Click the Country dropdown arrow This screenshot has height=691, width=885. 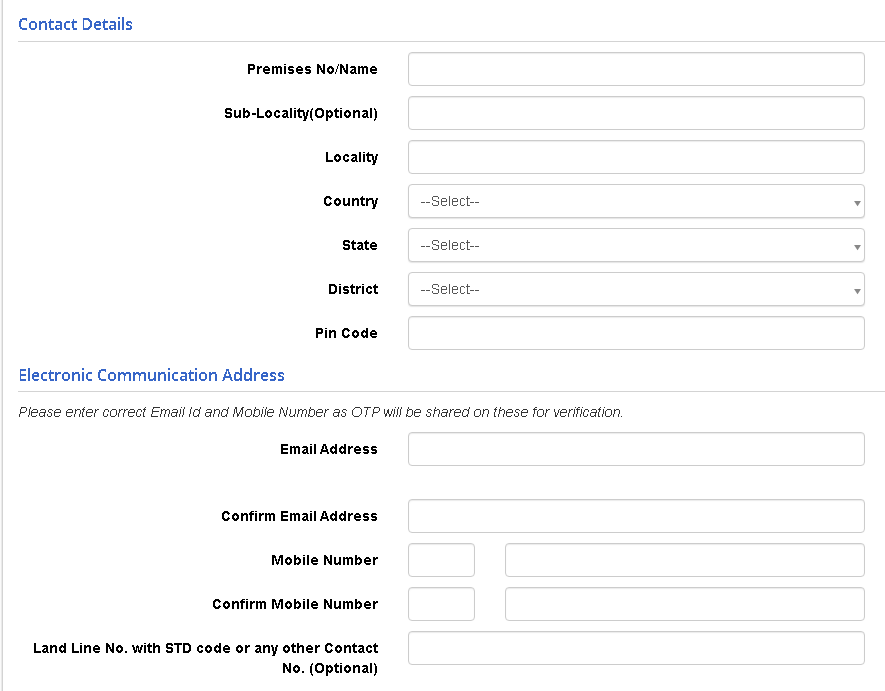pyautogui.click(x=857, y=203)
